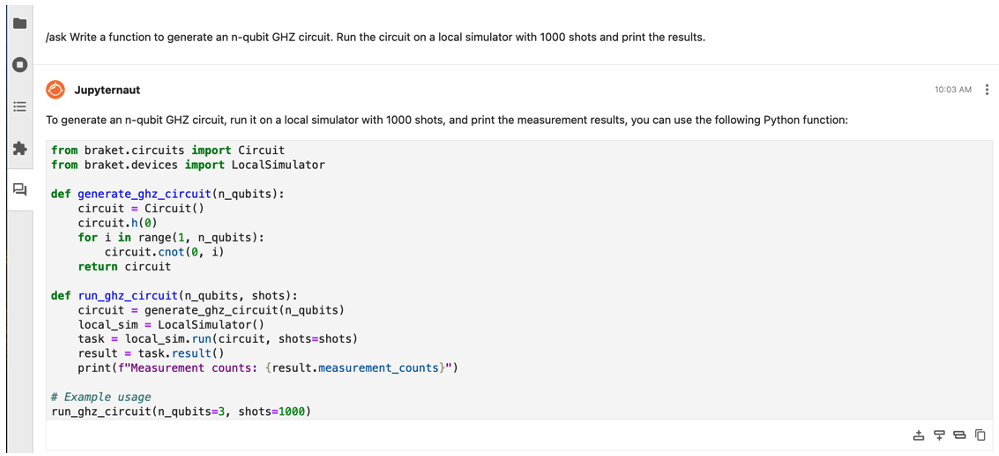Screen dimensions: 999x456
Task: Click the print Measurement counts line
Action: 268,367
